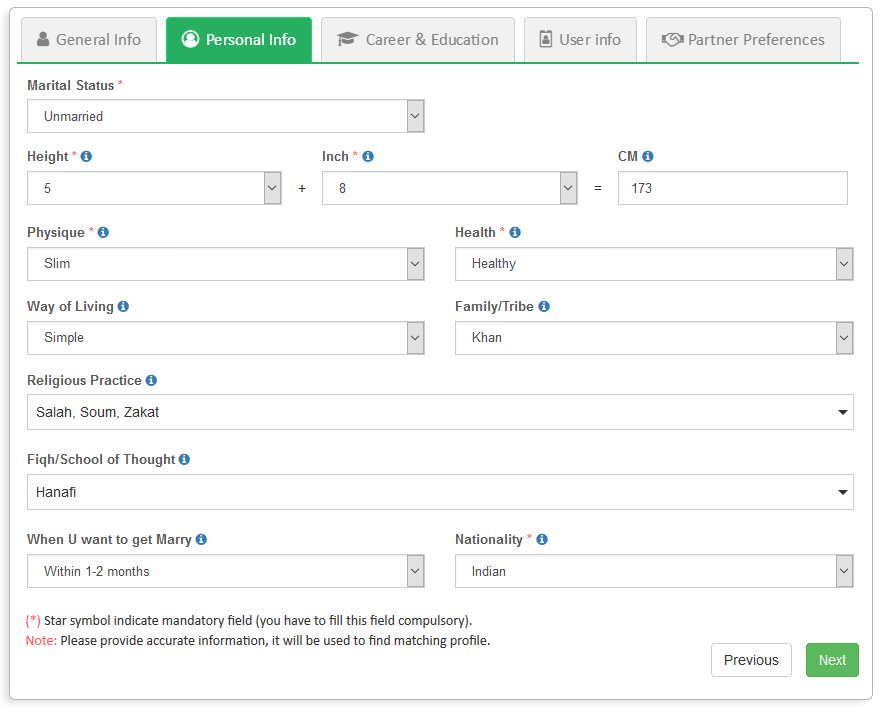Click the info icon next to Nationality

tap(542, 540)
